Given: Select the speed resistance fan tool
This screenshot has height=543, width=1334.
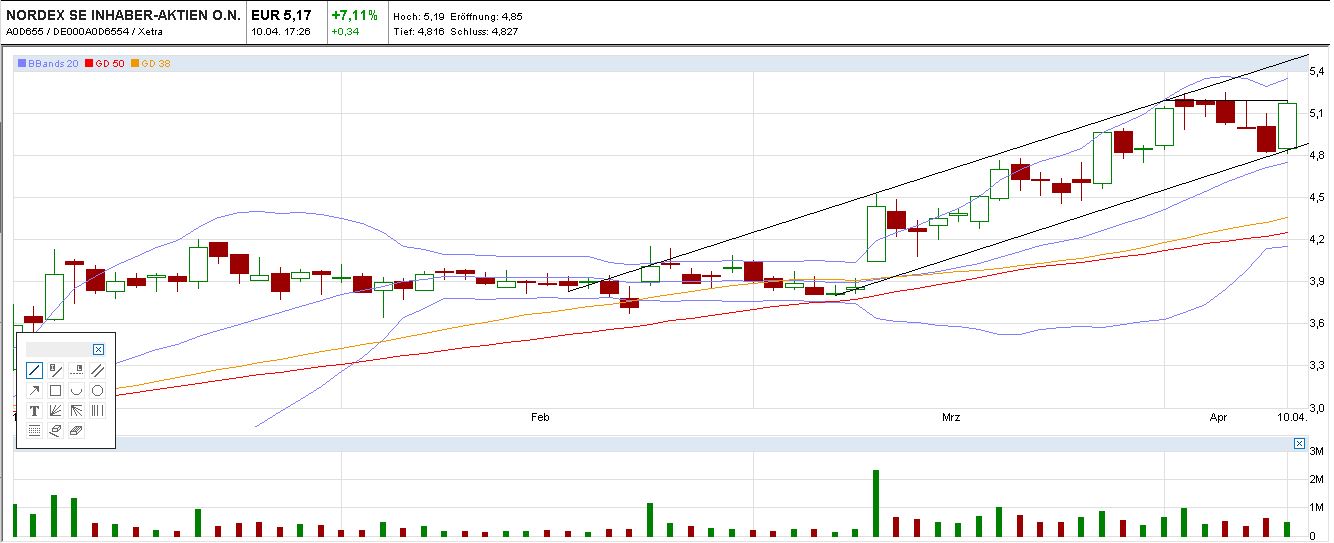Looking at the screenshot, I should 76,410.
